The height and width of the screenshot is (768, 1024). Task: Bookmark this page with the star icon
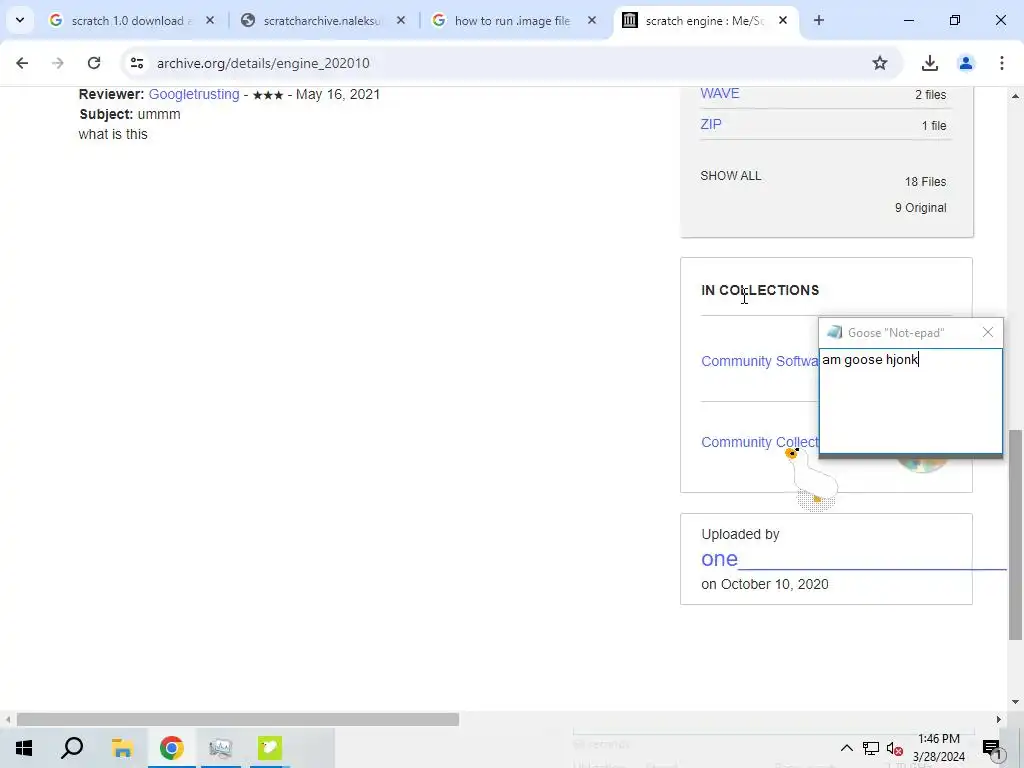click(880, 63)
